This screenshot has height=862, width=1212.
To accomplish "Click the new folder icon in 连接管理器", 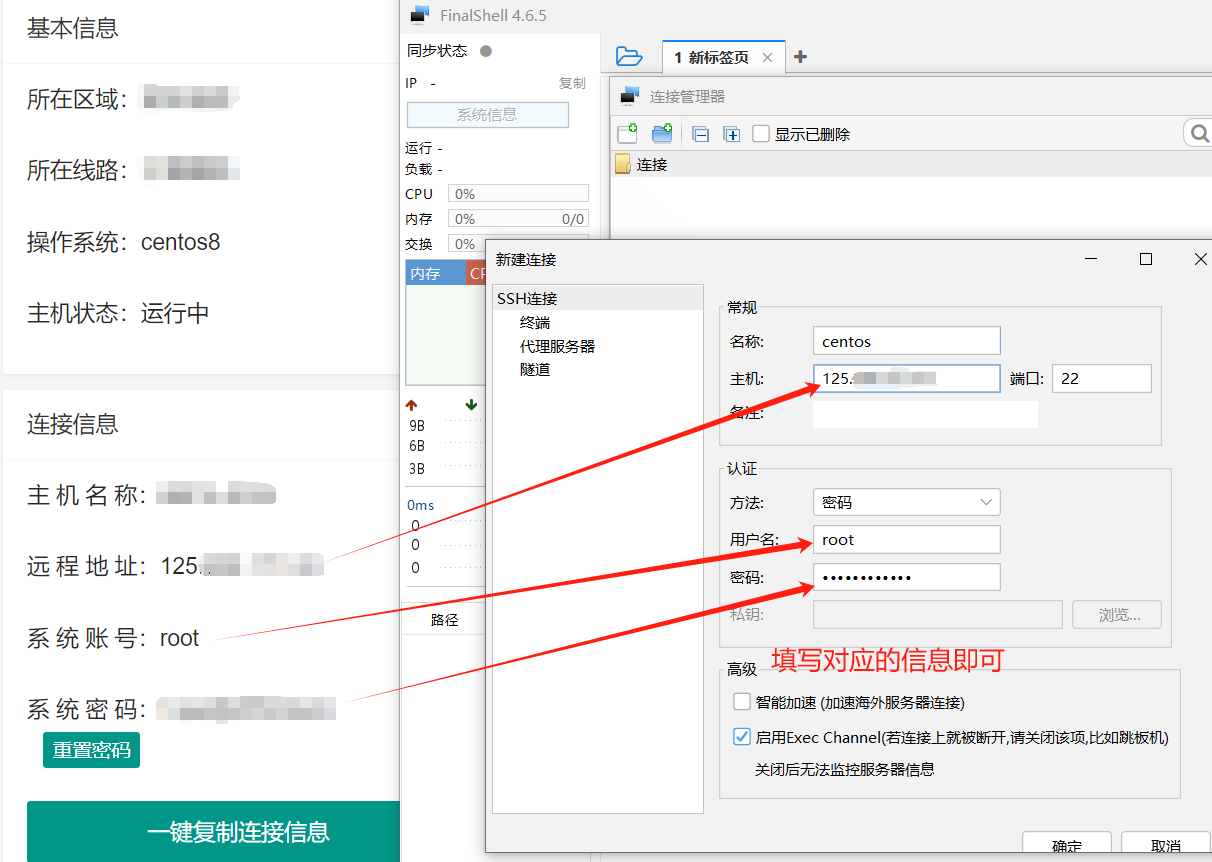I will tap(662, 133).
